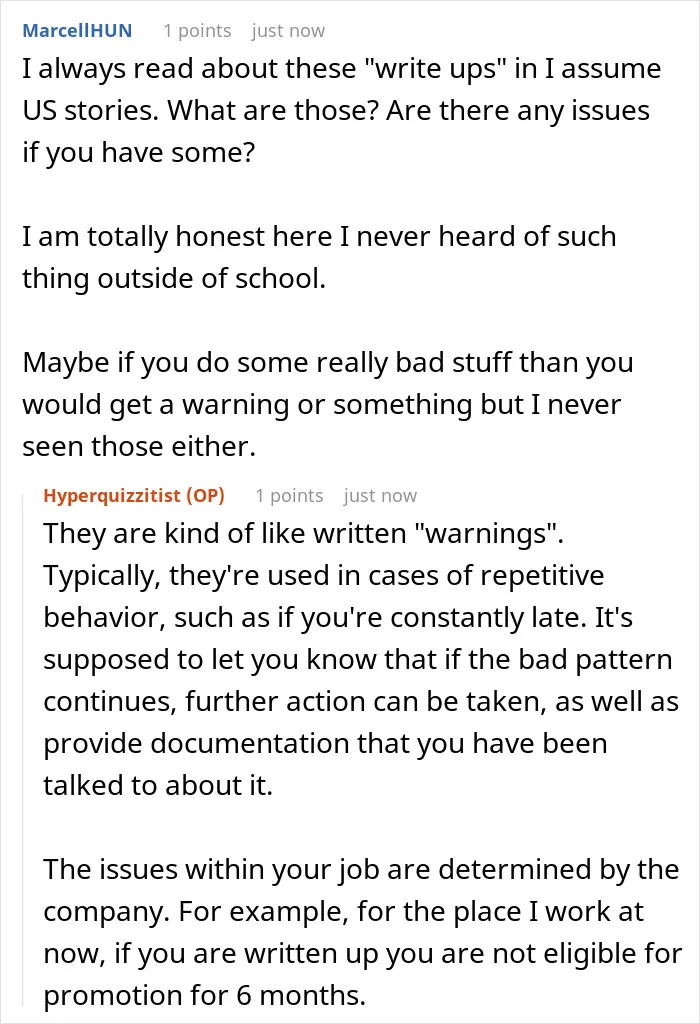Click the line starting "I am totally honest"

point(319,236)
